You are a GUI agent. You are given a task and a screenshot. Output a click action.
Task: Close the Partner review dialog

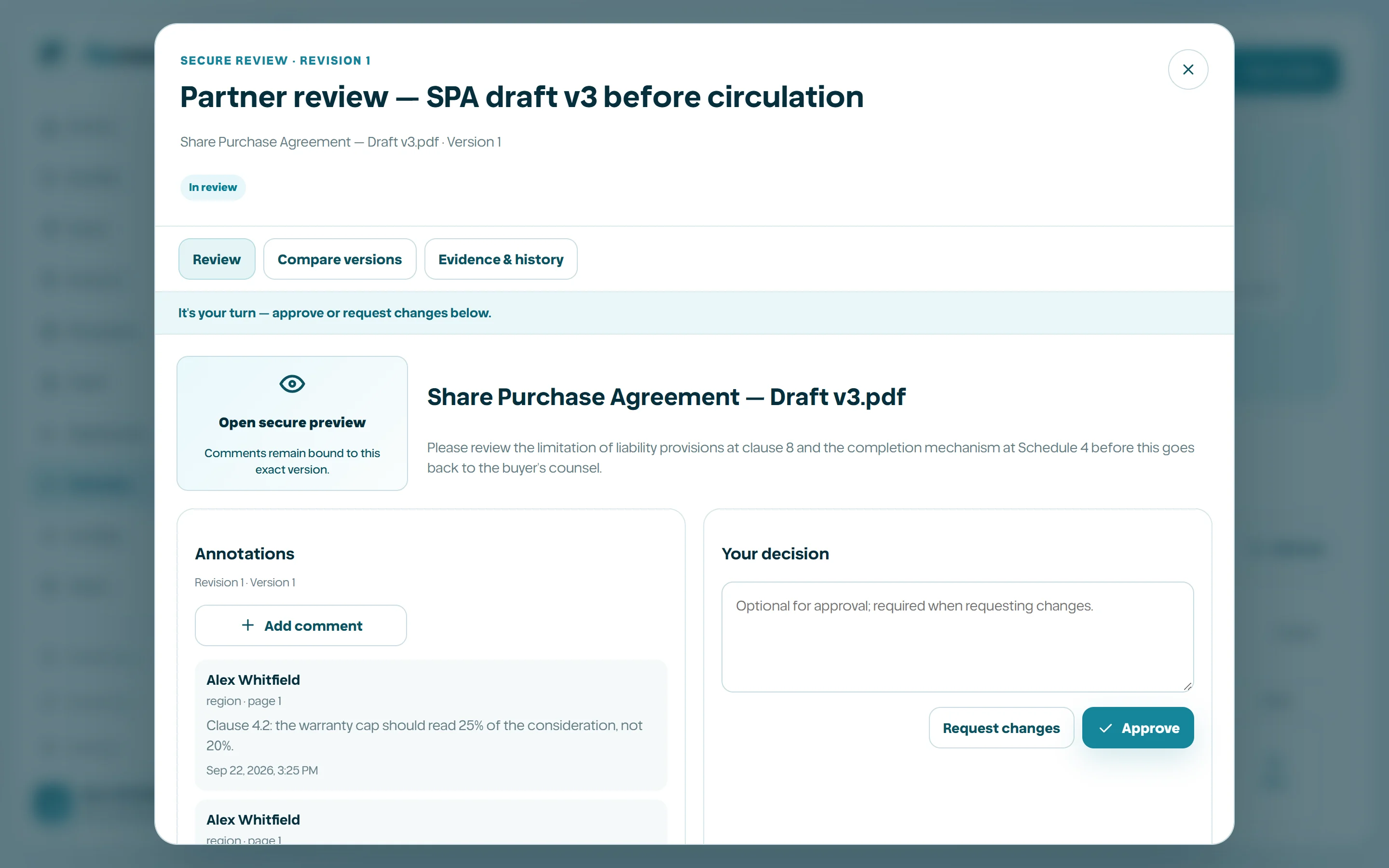1187,69
